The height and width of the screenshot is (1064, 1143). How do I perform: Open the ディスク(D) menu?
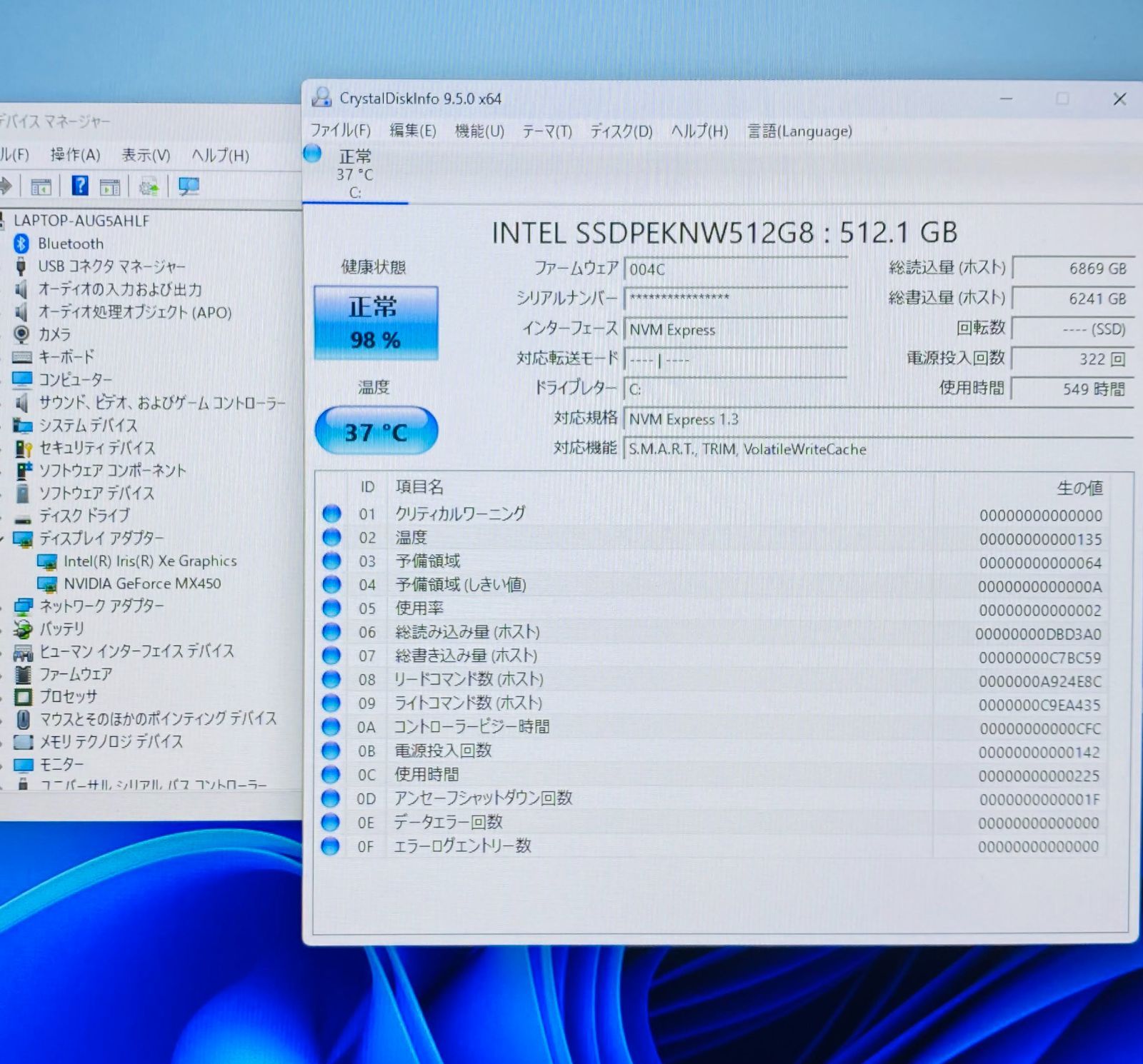(621, 131)
